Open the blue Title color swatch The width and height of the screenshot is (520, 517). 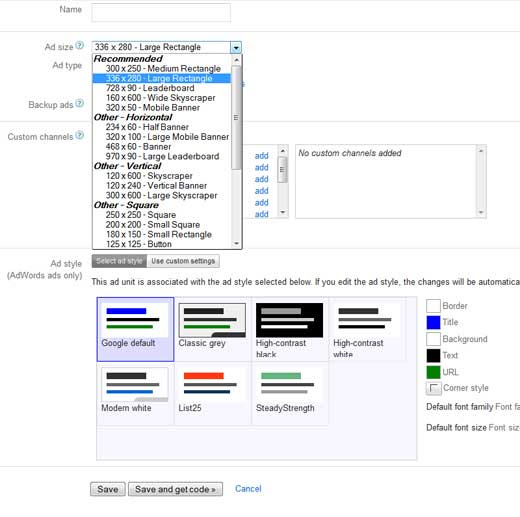pos(433,322)
